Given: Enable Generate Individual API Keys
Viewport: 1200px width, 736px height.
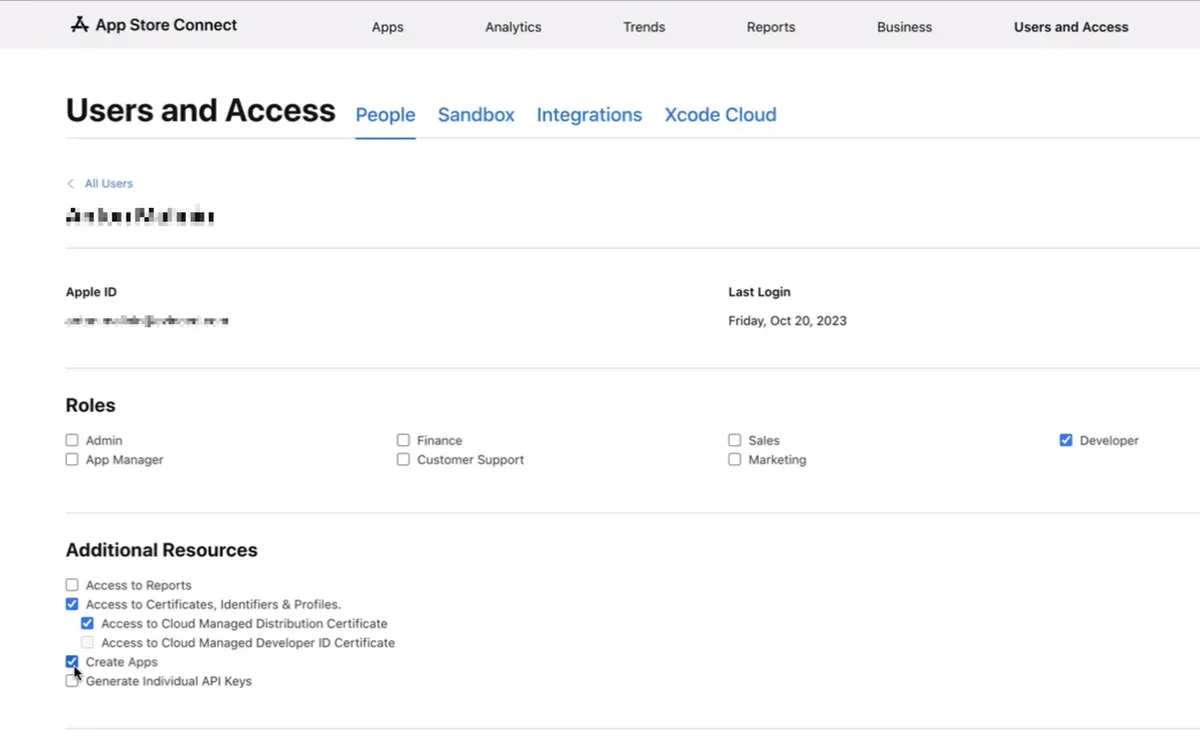Looking at the screenshot, I should 72,681.
